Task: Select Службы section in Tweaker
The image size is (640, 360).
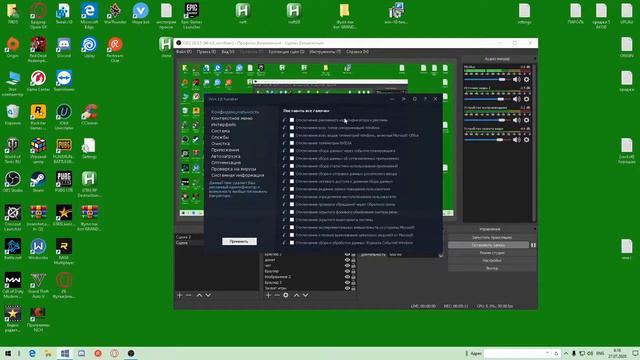Action: (220, 137)
